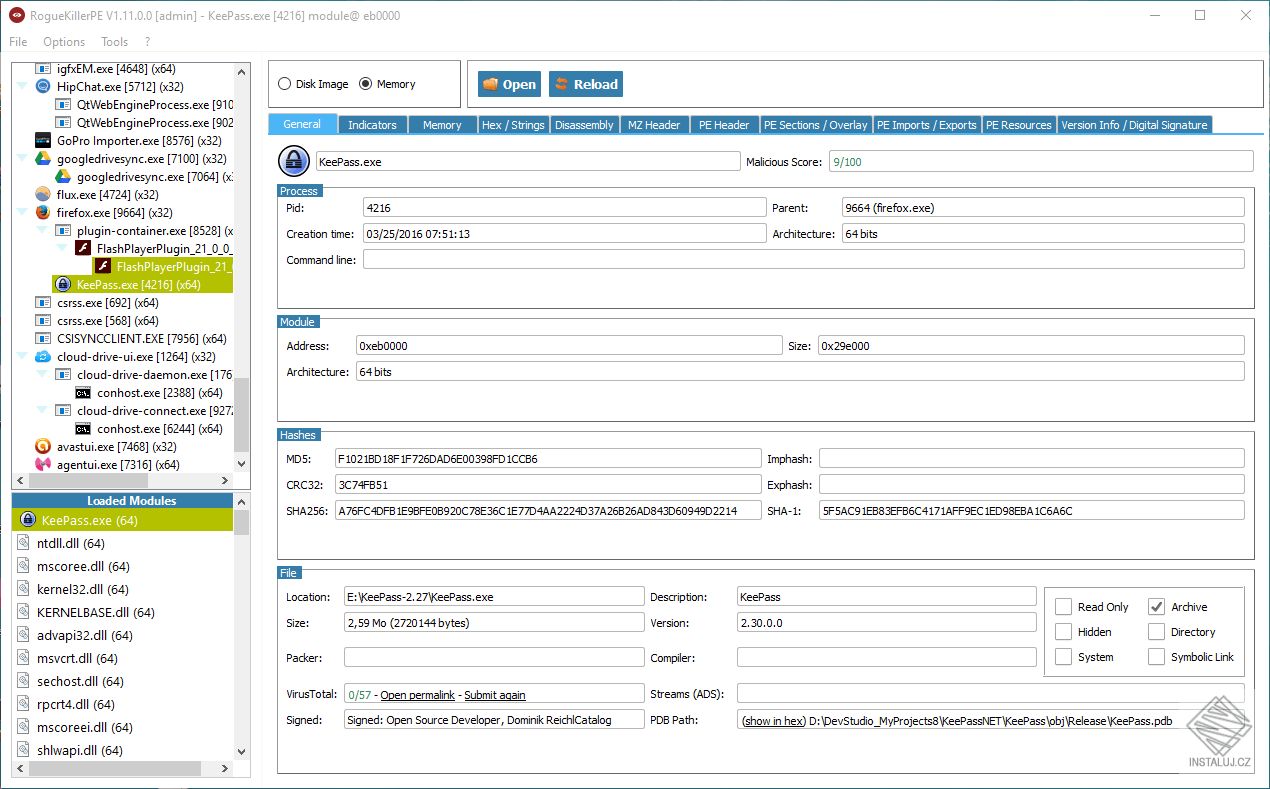Switch to the PE Imports / Exports tab

927,125
